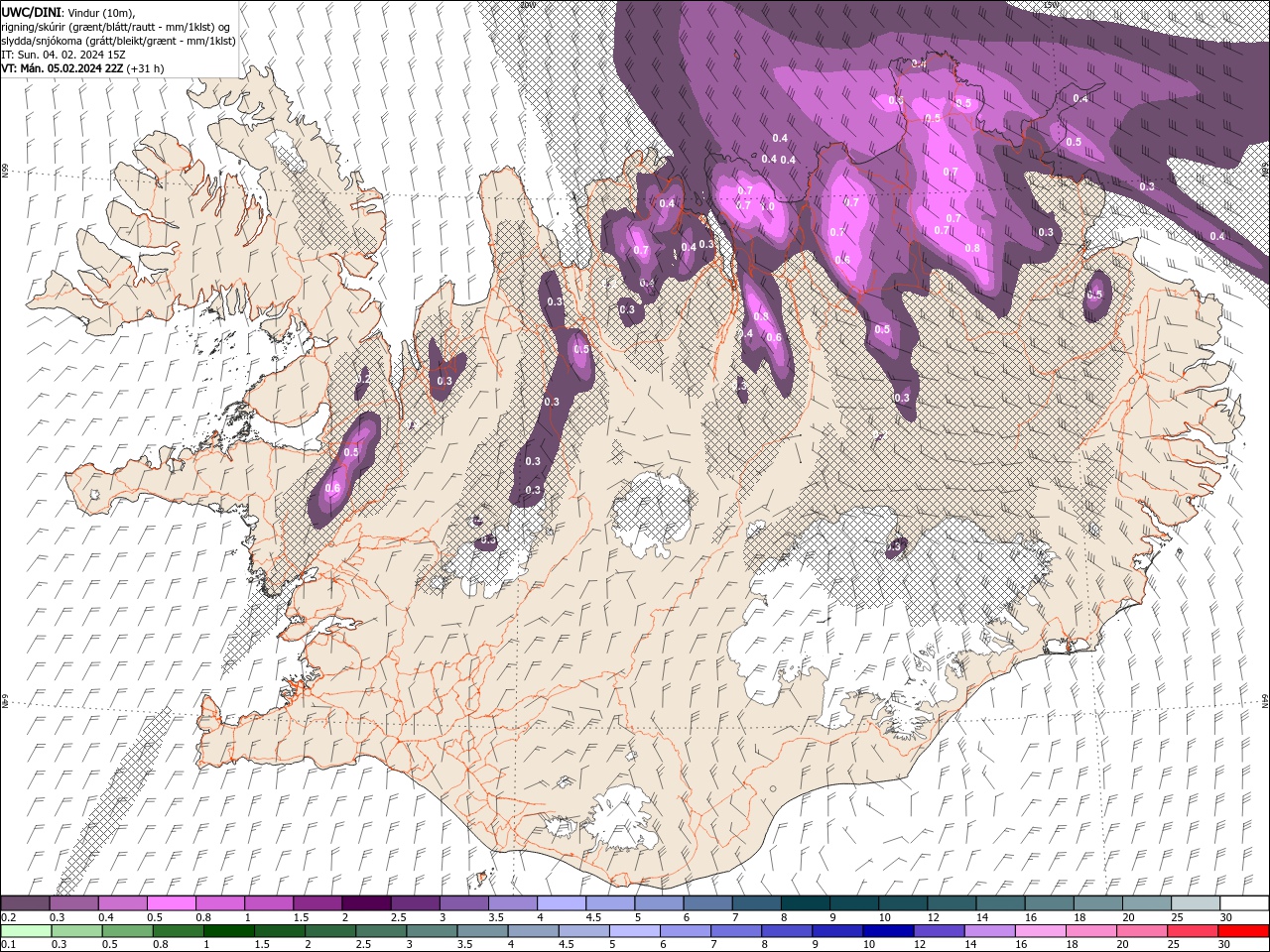Click the 0.6 value in the western snow band
Screen dimensions: 1270x952
[332, 487]
